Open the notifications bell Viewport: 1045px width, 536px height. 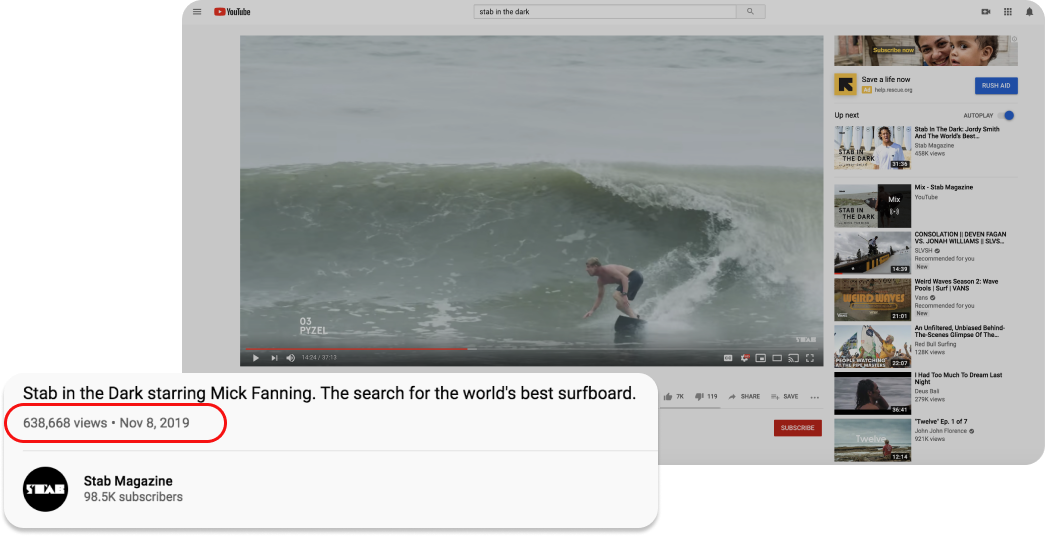tap(1029, 11)
